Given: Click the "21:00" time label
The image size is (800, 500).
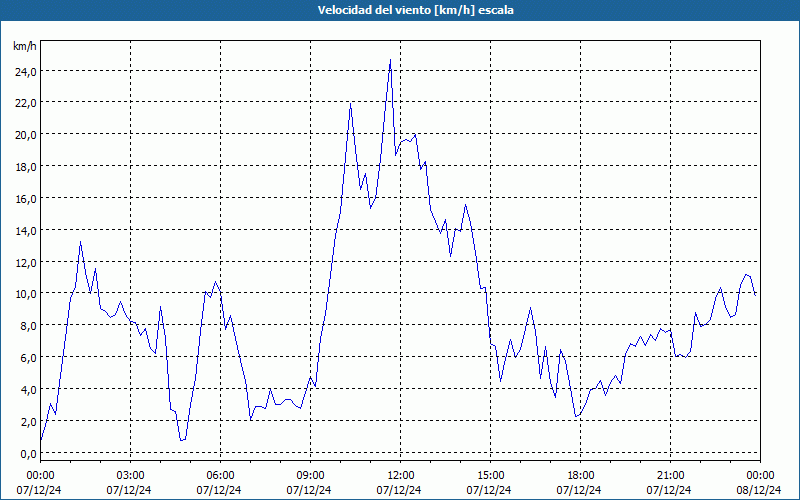Looking at the screenshot, I should point(670,476).
